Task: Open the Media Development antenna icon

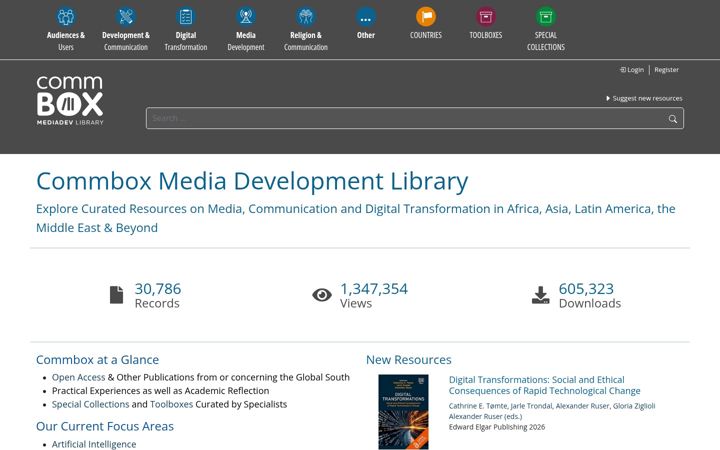Action: [x=246, y=17]
